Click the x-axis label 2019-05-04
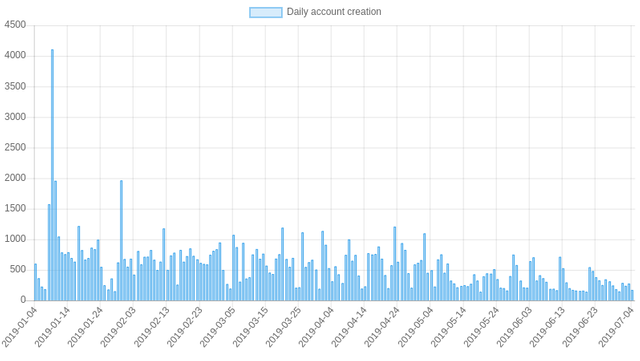The width and height of the screenshot is (640, 361). coord(416,327)
